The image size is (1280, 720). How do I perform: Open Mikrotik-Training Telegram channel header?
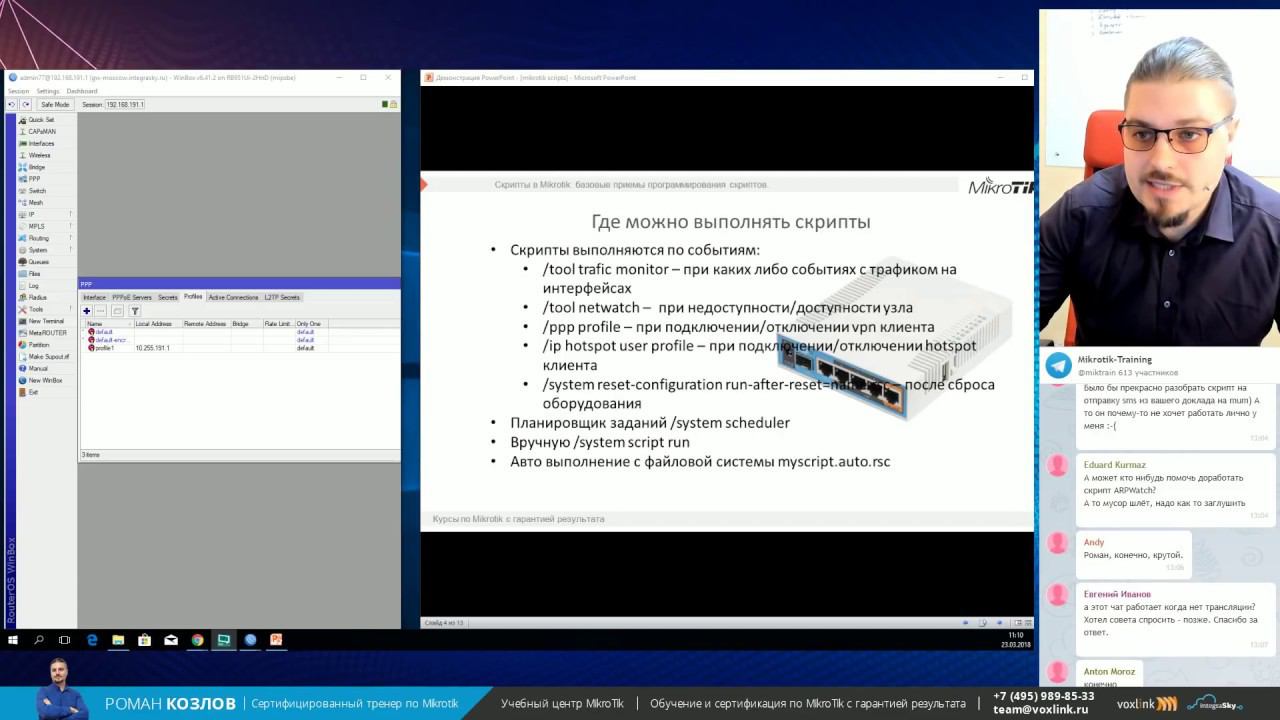pos(1160,365)
